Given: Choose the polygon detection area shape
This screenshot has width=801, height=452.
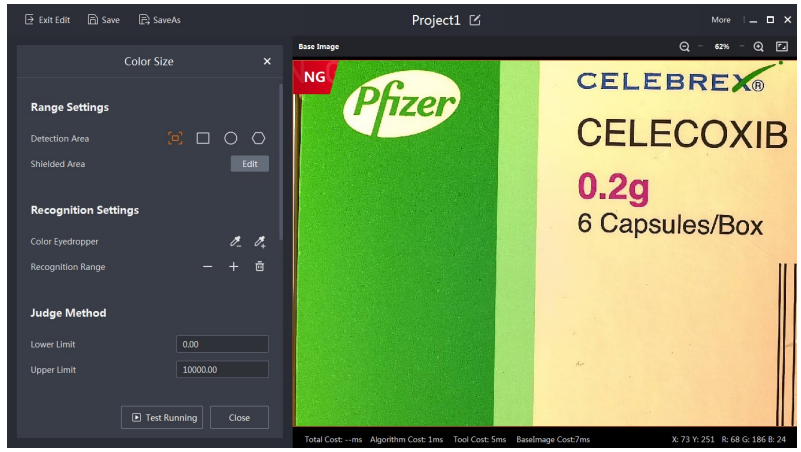Looking at the screenshot, I should tap(258, 138).
